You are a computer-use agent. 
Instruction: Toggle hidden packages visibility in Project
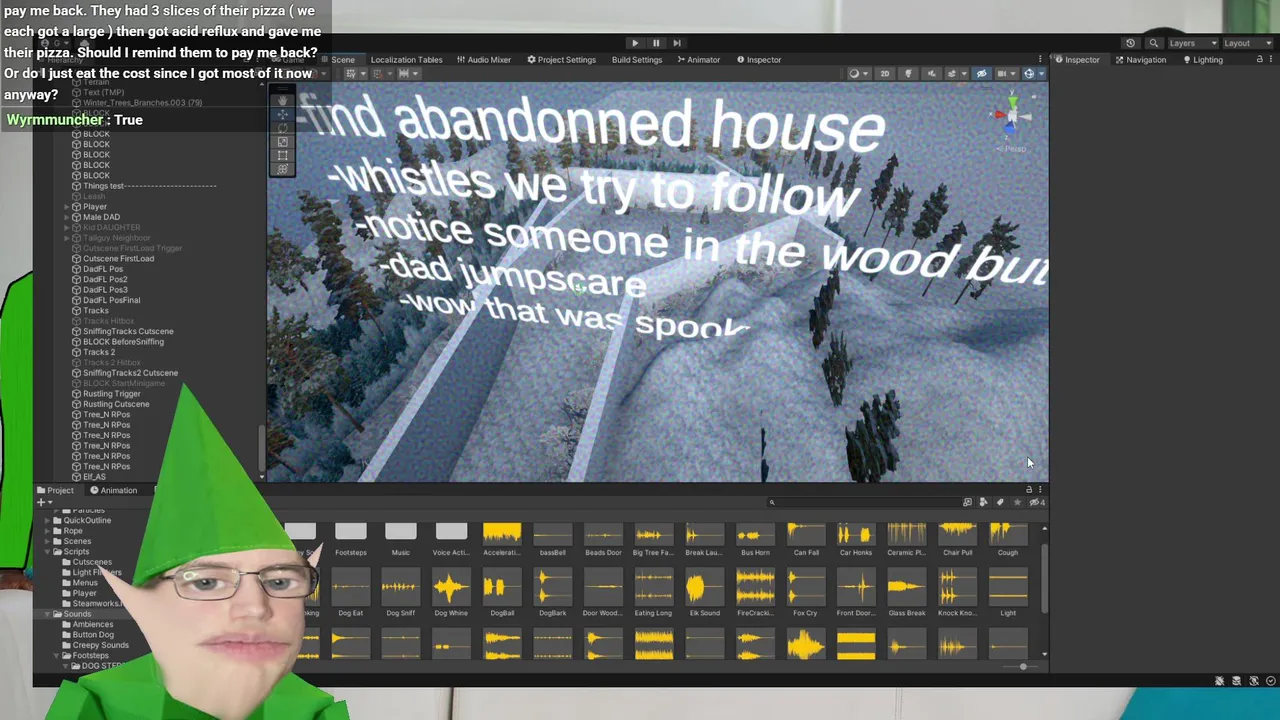pyautogui.click(x=1036, y=502)
